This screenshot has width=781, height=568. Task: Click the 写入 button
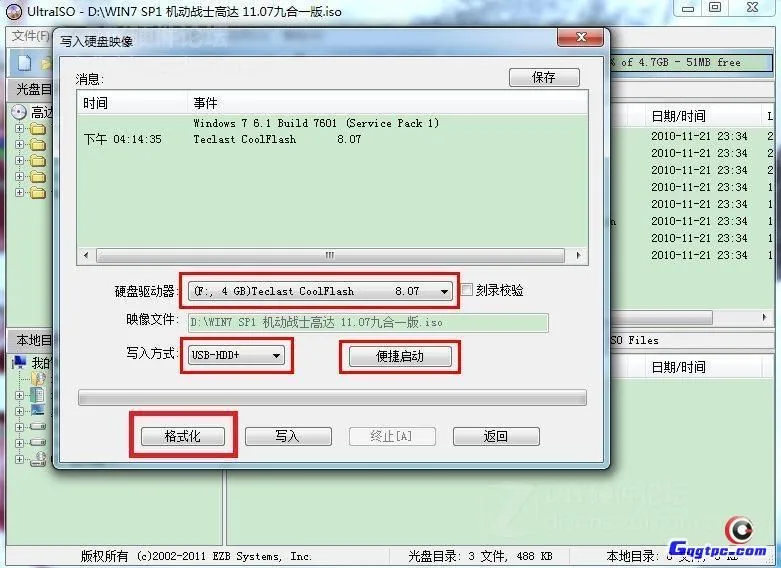point(288,436)
